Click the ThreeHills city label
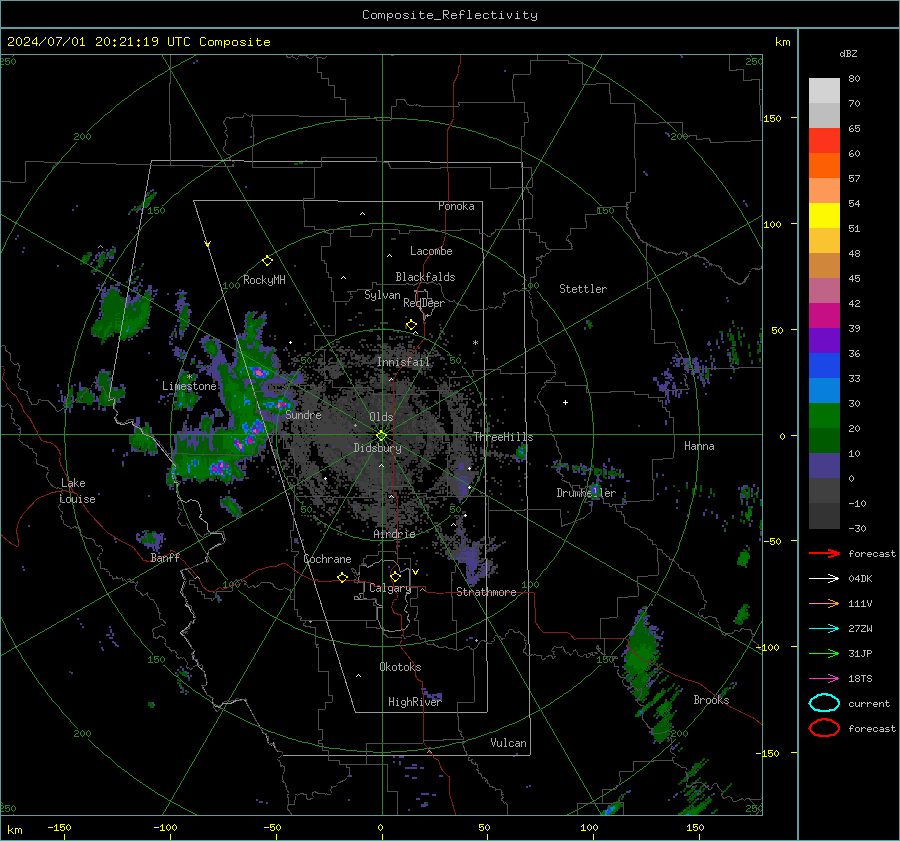The image size is (900, 841). point(503,437)
